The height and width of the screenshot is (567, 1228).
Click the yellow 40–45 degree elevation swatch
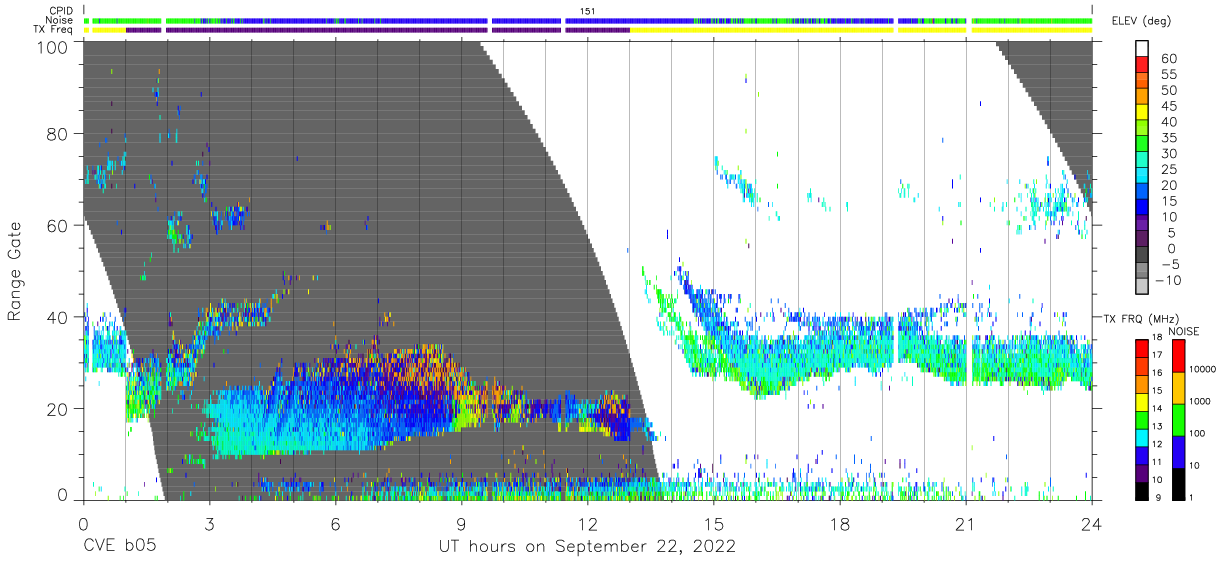(1144, 114)
